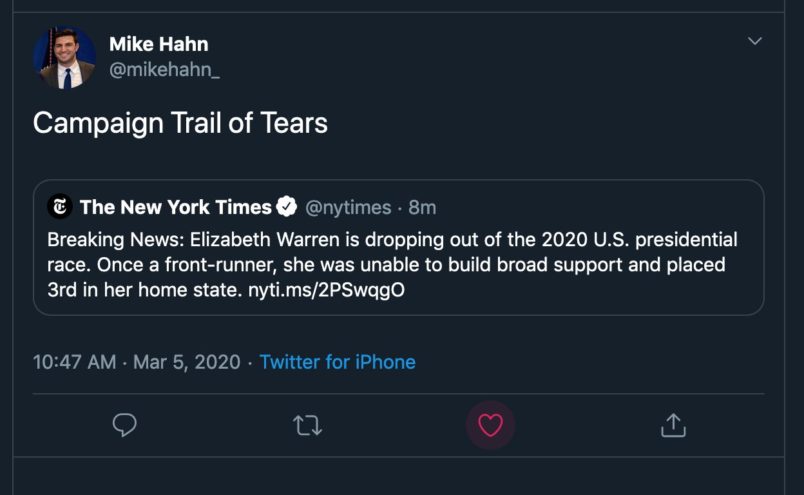Click the 8m timestamp on quoted tweet
The height and width of the screenshot is (495, 804).
tap(423, 207)
